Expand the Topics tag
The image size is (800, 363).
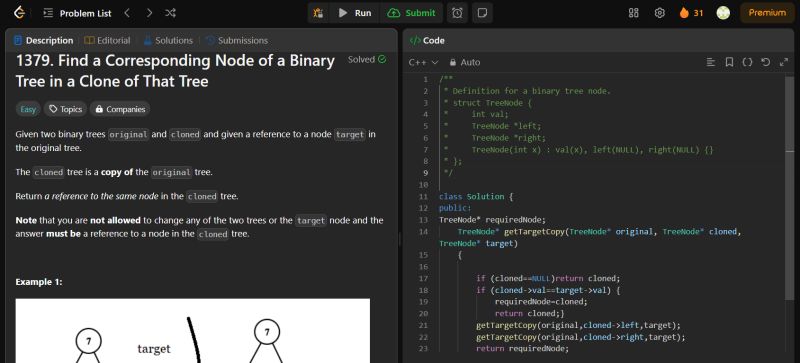click(x=65, y=109)
